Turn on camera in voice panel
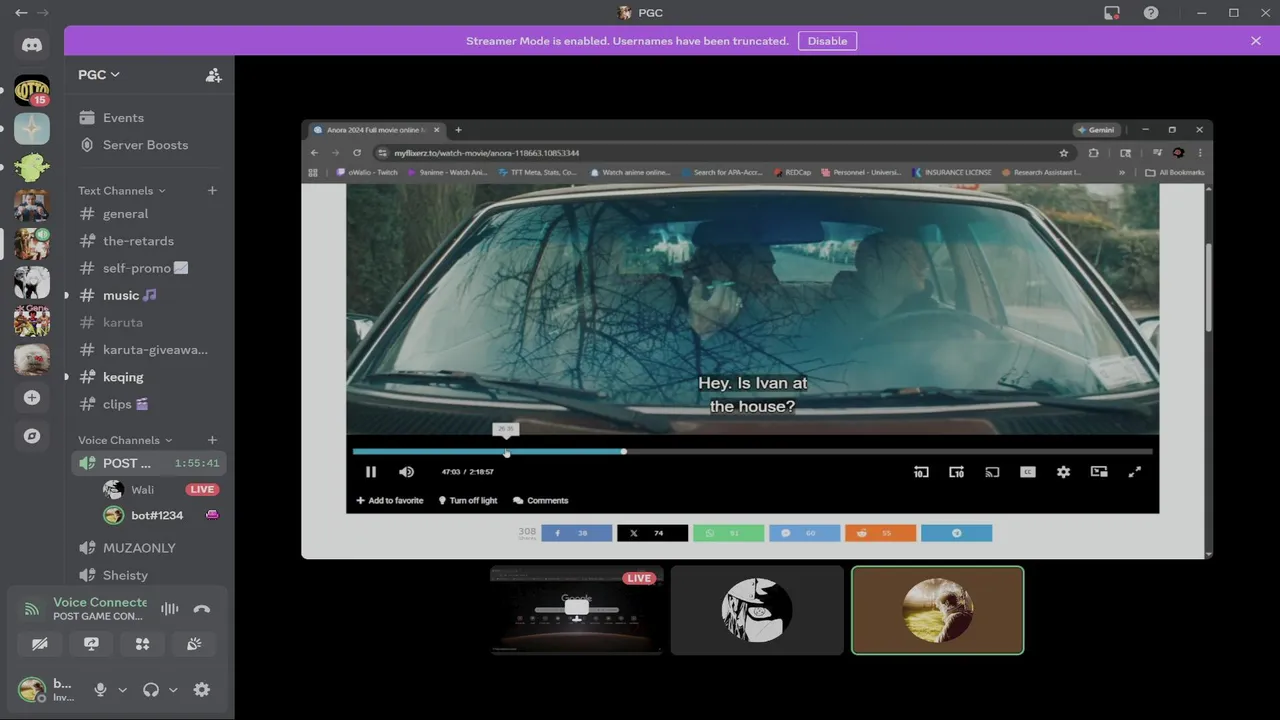The image size is (1280, 720). (x=40, y=644)
